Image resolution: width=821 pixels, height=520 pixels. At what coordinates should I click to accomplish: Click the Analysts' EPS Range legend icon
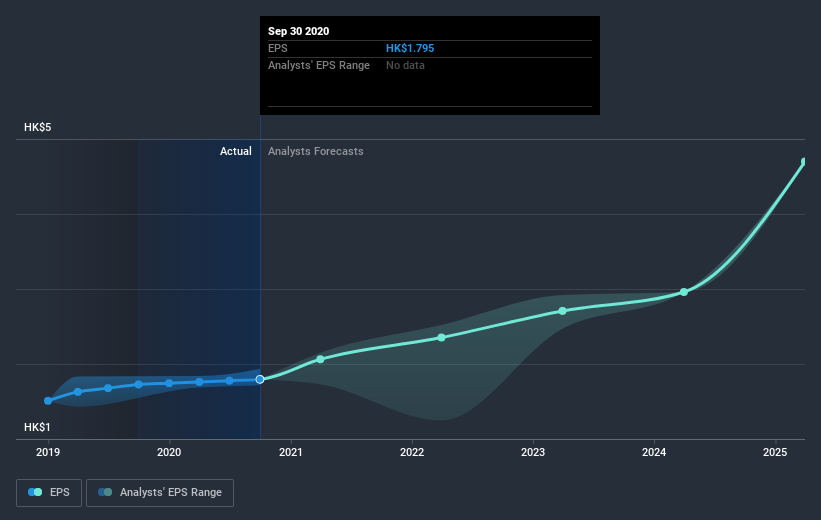coord(105,492)
